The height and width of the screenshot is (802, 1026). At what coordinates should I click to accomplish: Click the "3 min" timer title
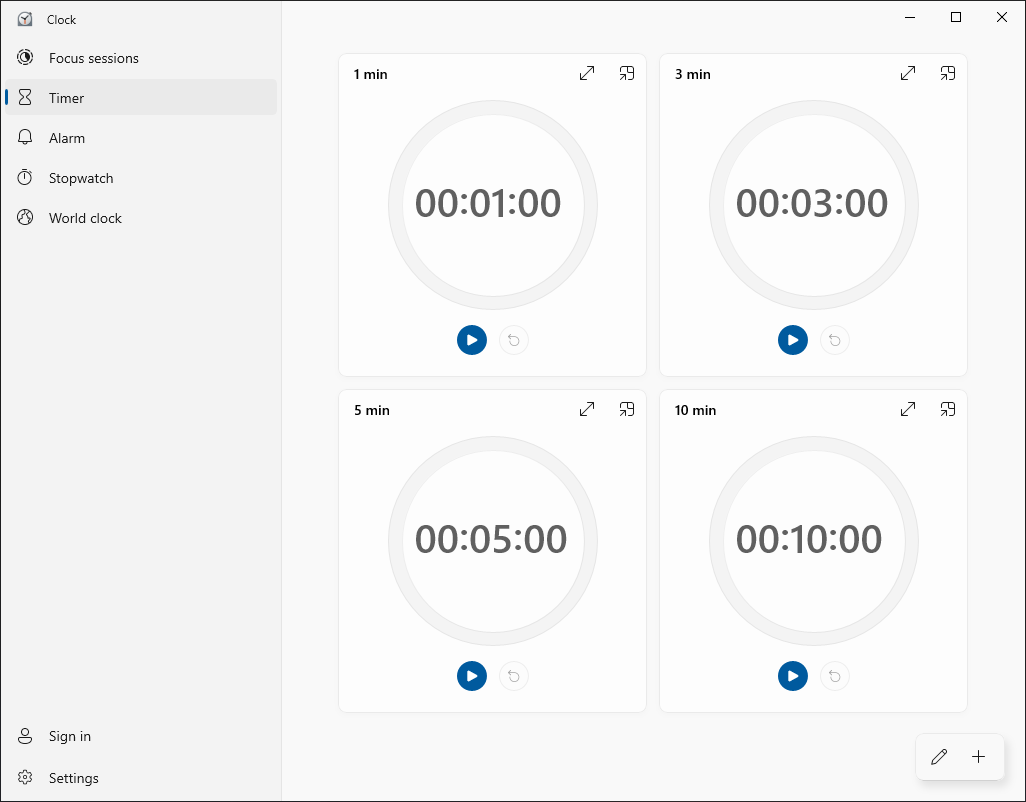click(693, 75)
